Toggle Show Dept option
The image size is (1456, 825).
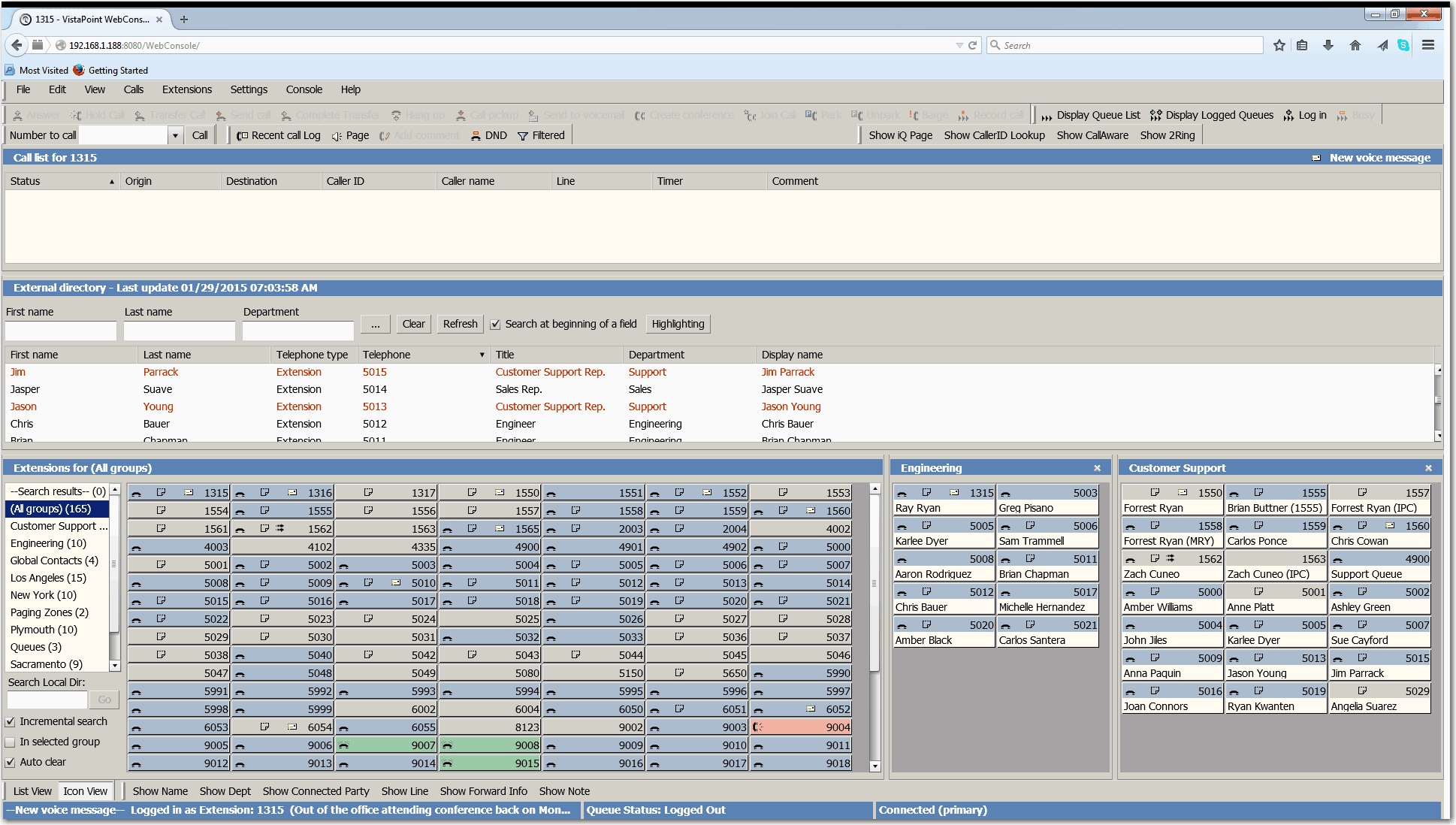pyautogui.click(x=225, y=791)
